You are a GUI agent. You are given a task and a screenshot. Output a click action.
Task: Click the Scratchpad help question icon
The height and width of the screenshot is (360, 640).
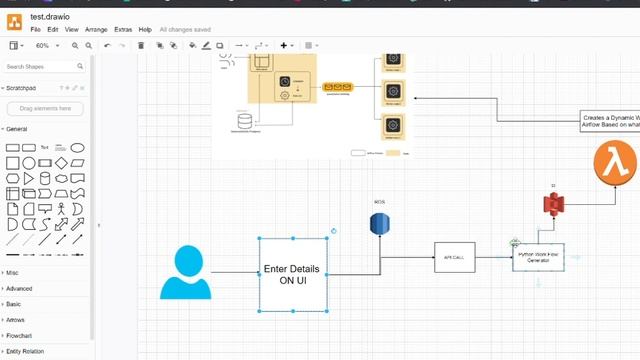pos(62,88)
